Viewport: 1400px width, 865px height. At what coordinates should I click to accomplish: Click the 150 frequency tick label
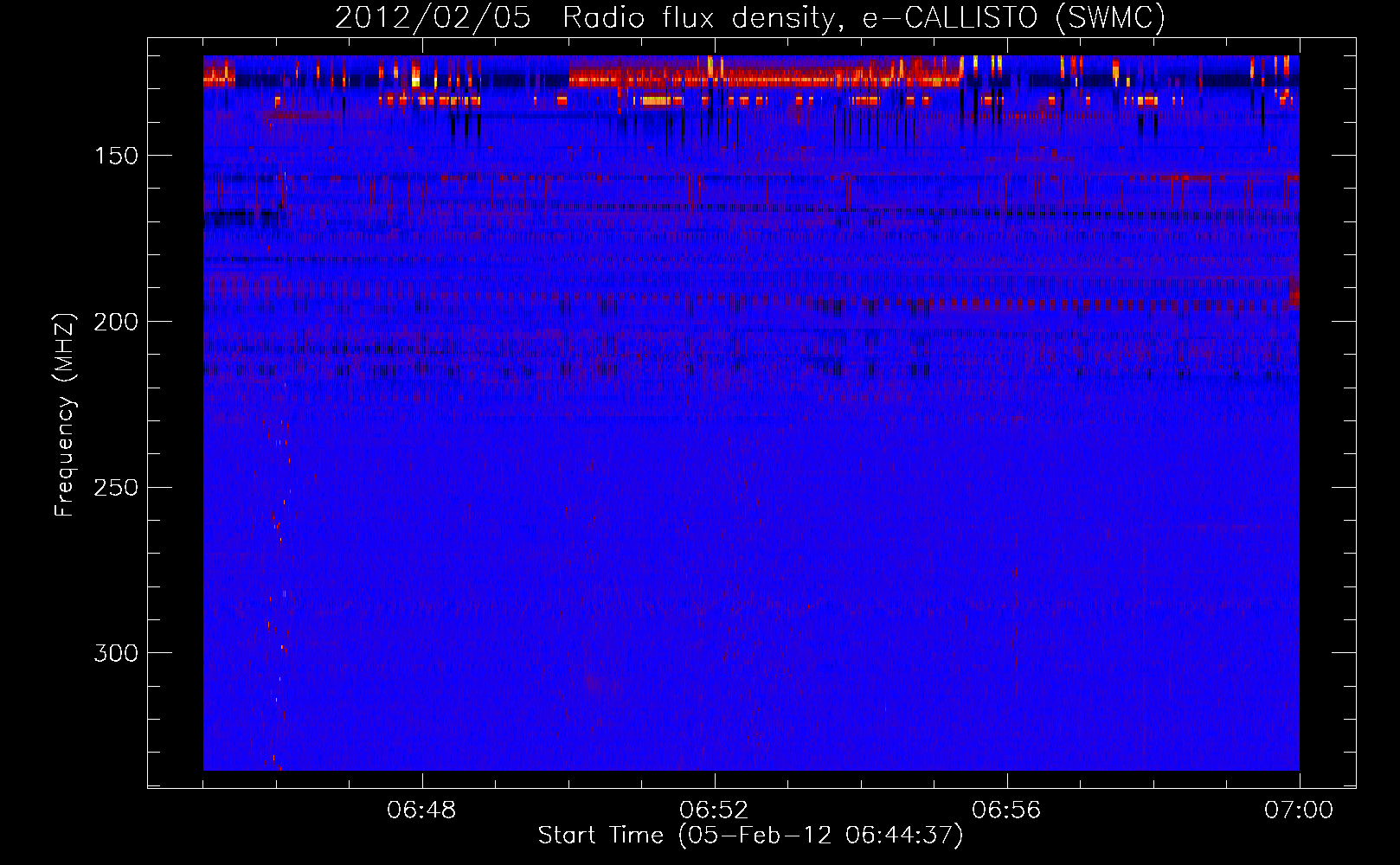116,156
